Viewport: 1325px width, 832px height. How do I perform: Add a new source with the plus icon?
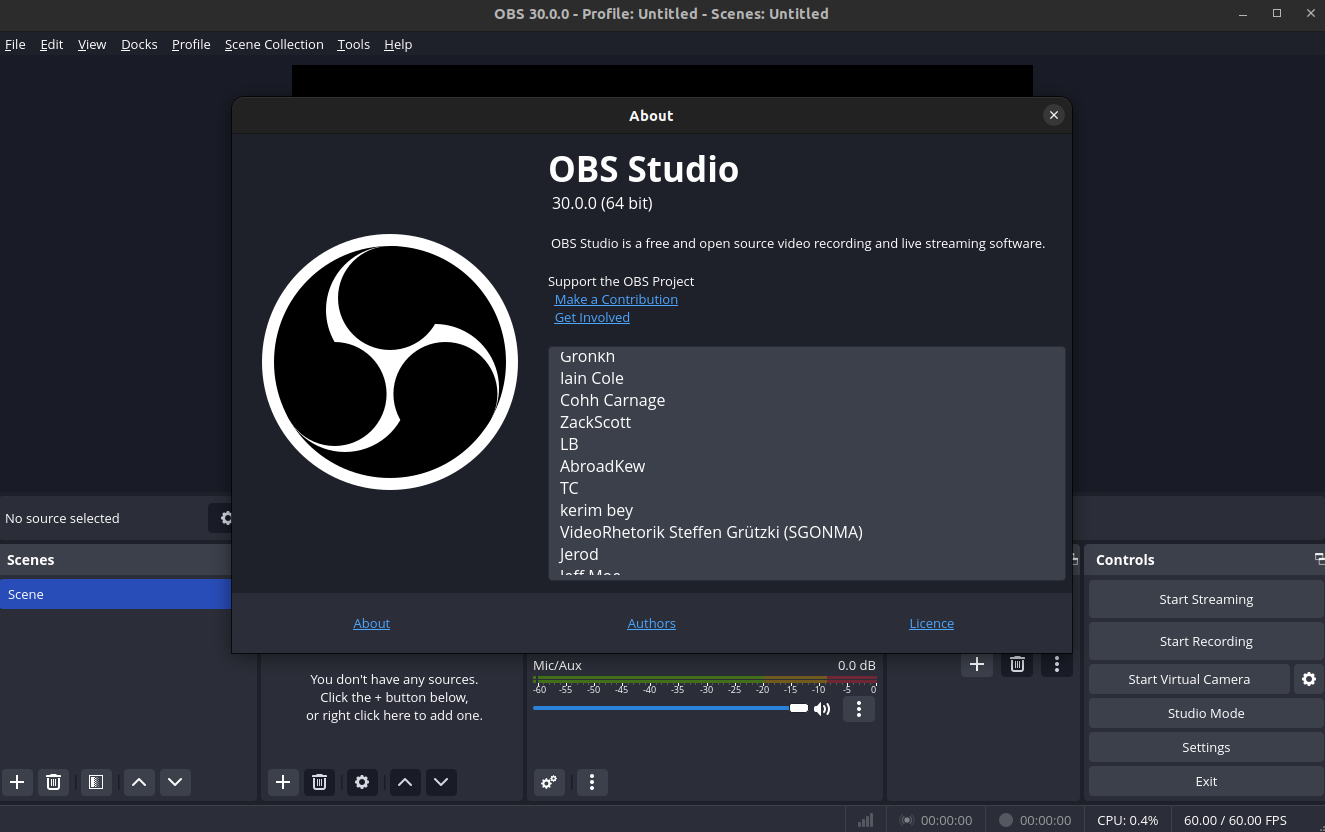click(x=283, y=782)
